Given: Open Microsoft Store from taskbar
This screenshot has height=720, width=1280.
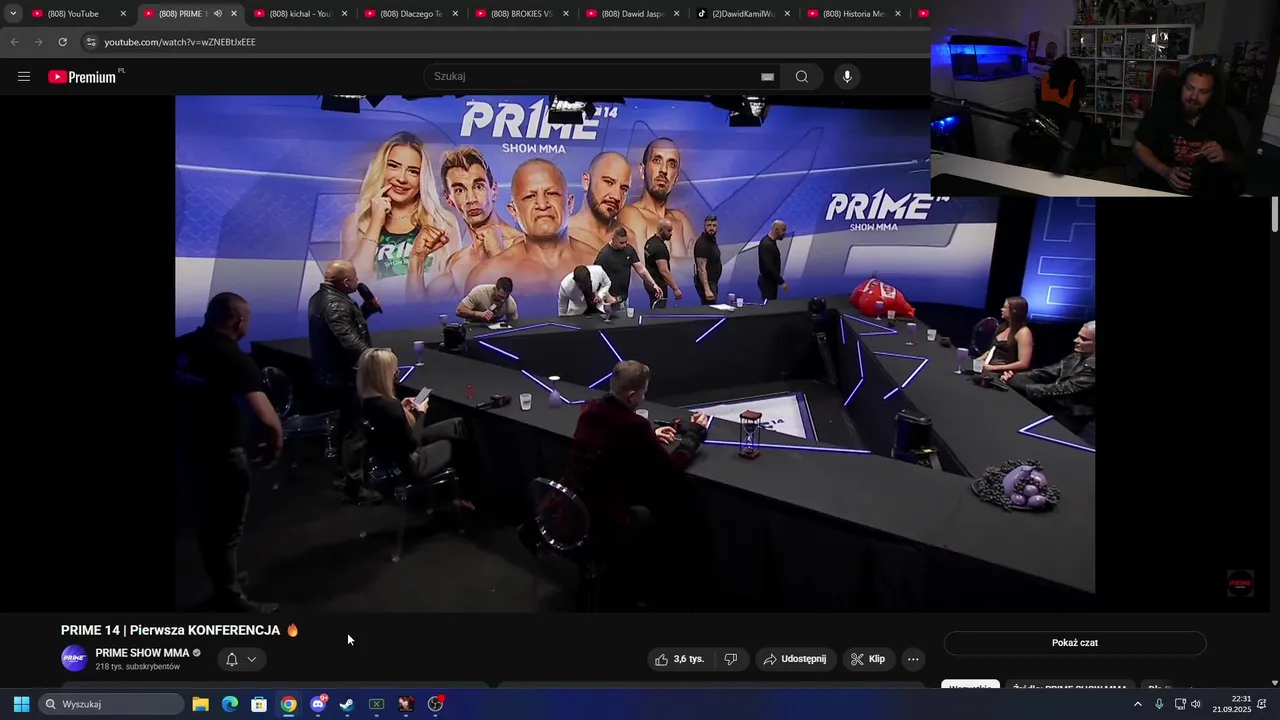Looking at the screenshot, I should 259,704.
